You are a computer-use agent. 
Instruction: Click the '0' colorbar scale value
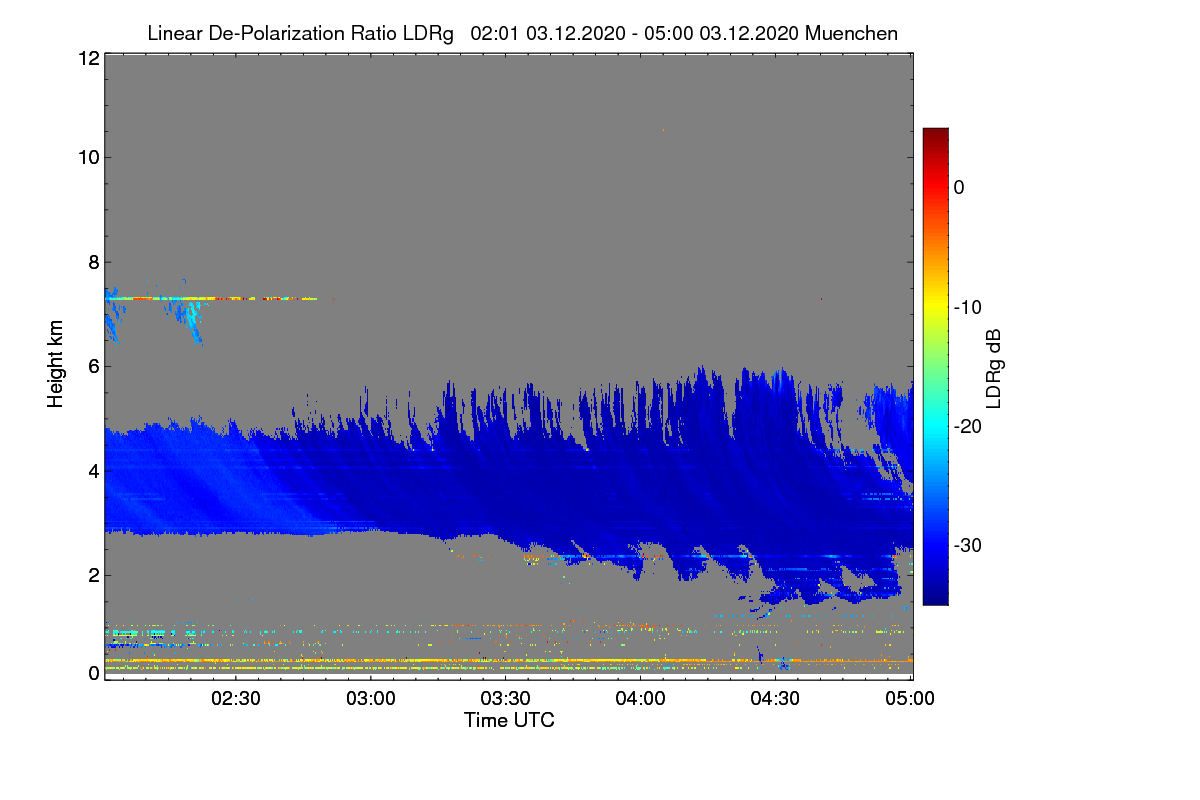(959, 187)
